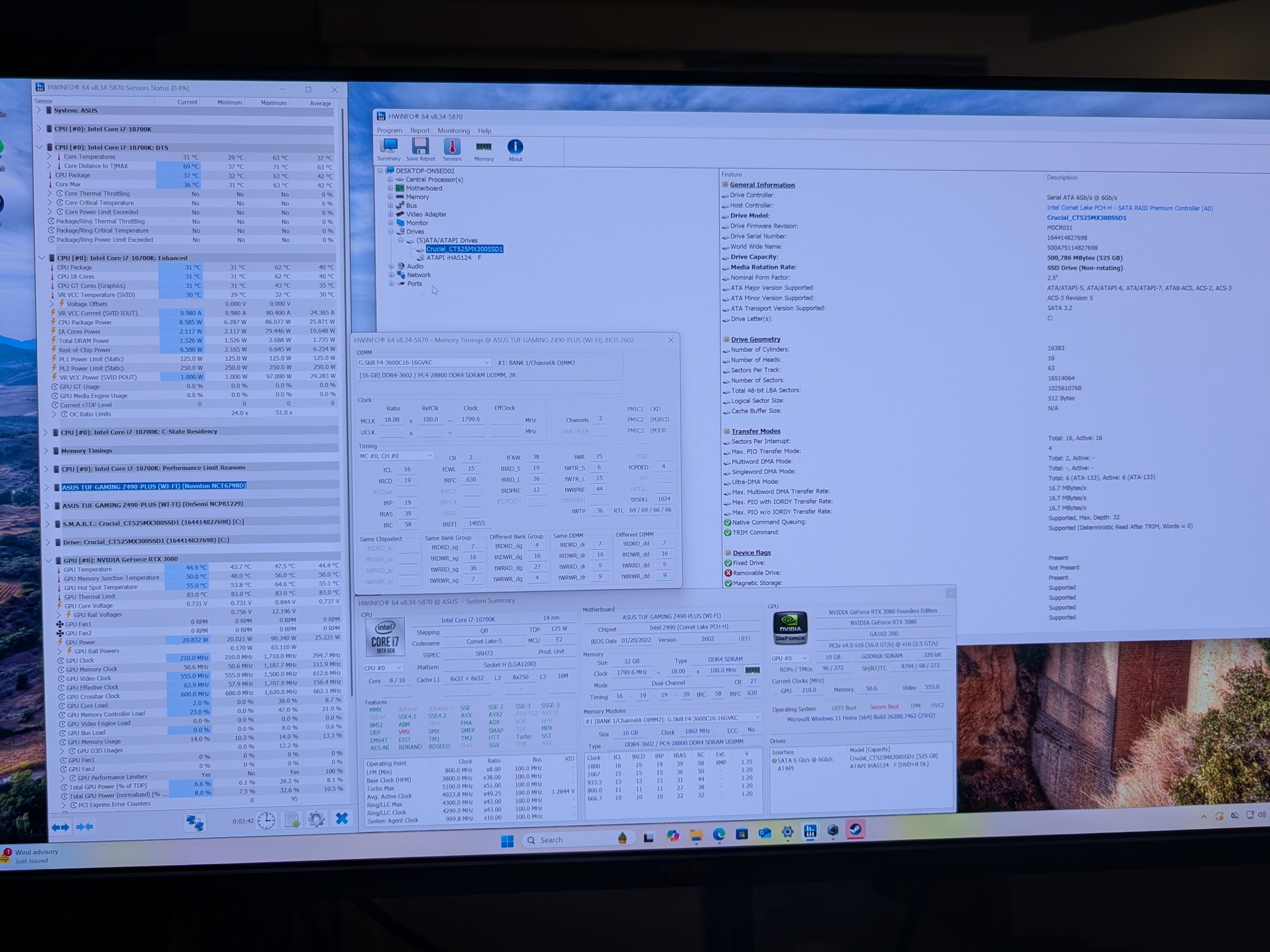Open Outlook from the taskbar
Image resolution: width=1270 pixels, height=952 pixels.
tap(765, 834)
